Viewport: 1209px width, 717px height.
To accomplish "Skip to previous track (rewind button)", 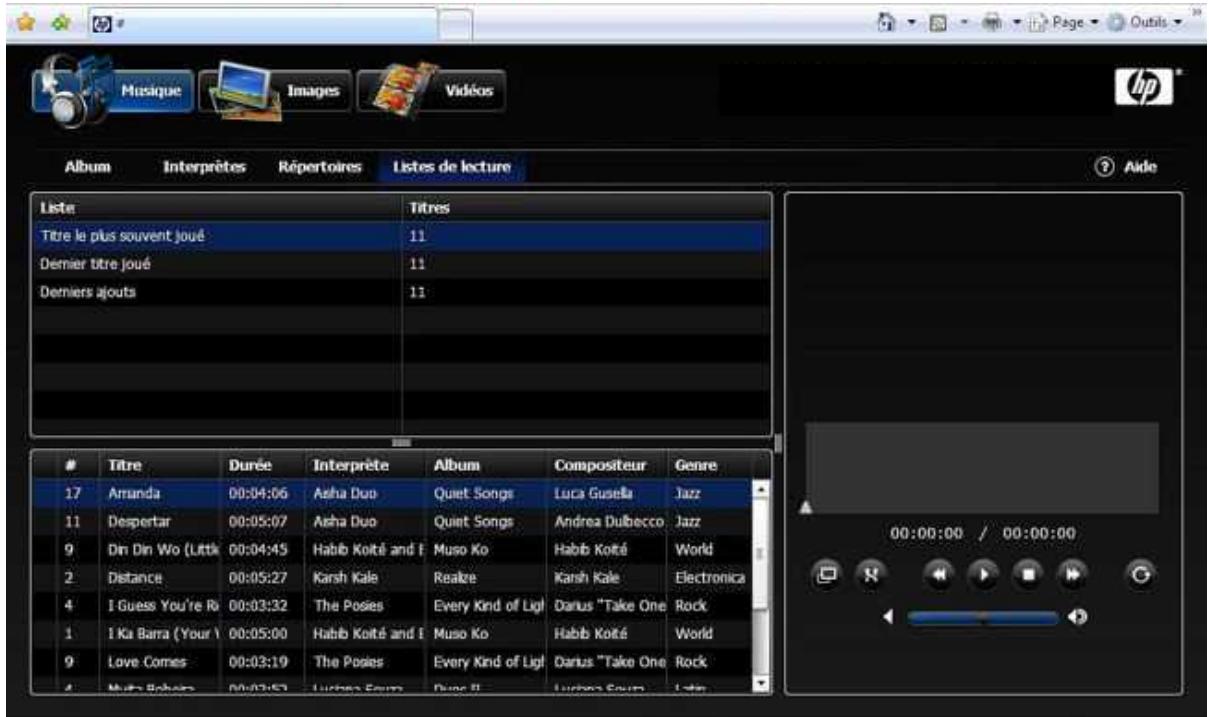I will pyautogui.click(x=941, y=575).
